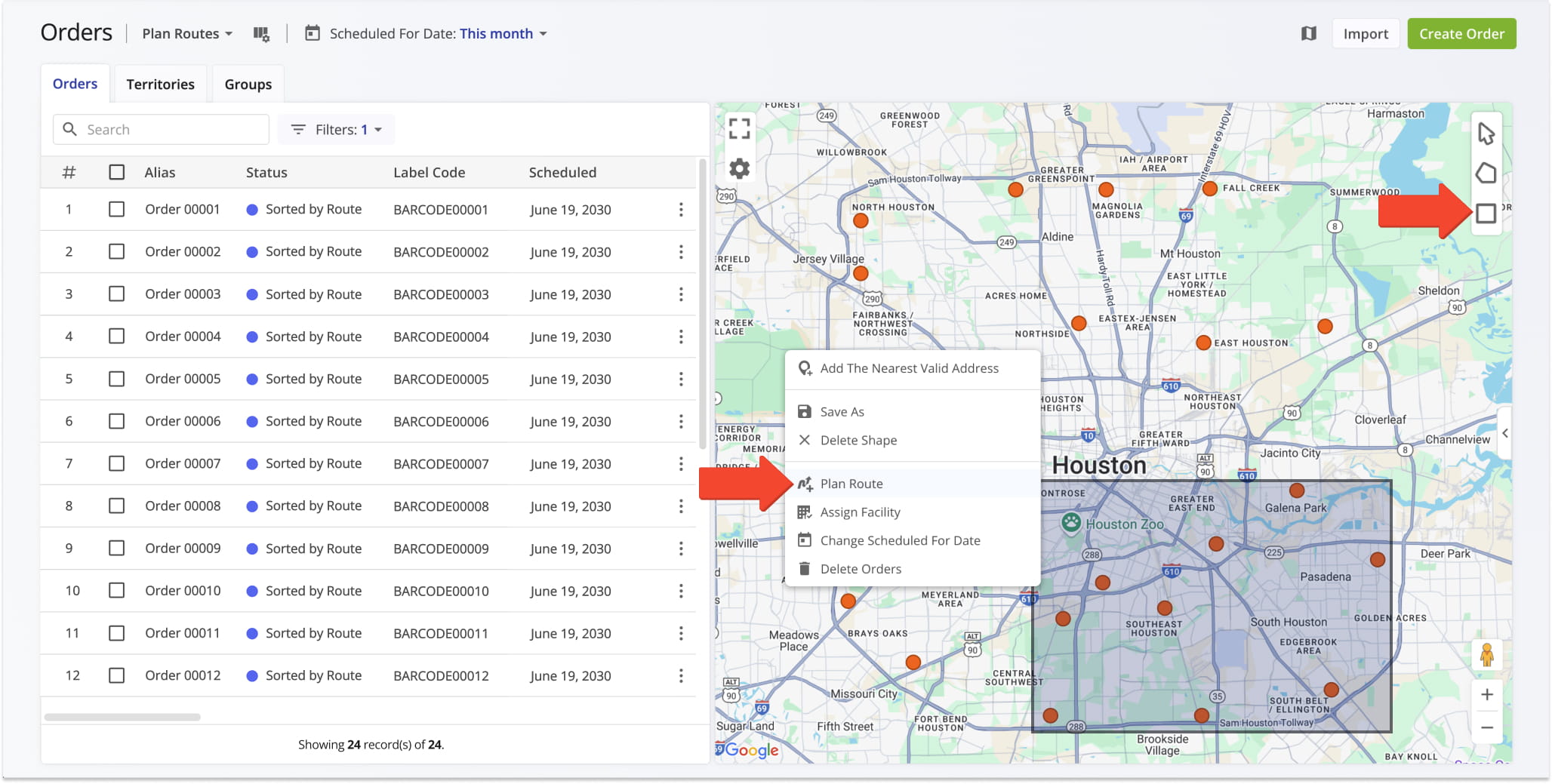Viewport: 1552px width, 784px height.
Task: Click the Street View pegman
Action: 1486,654
